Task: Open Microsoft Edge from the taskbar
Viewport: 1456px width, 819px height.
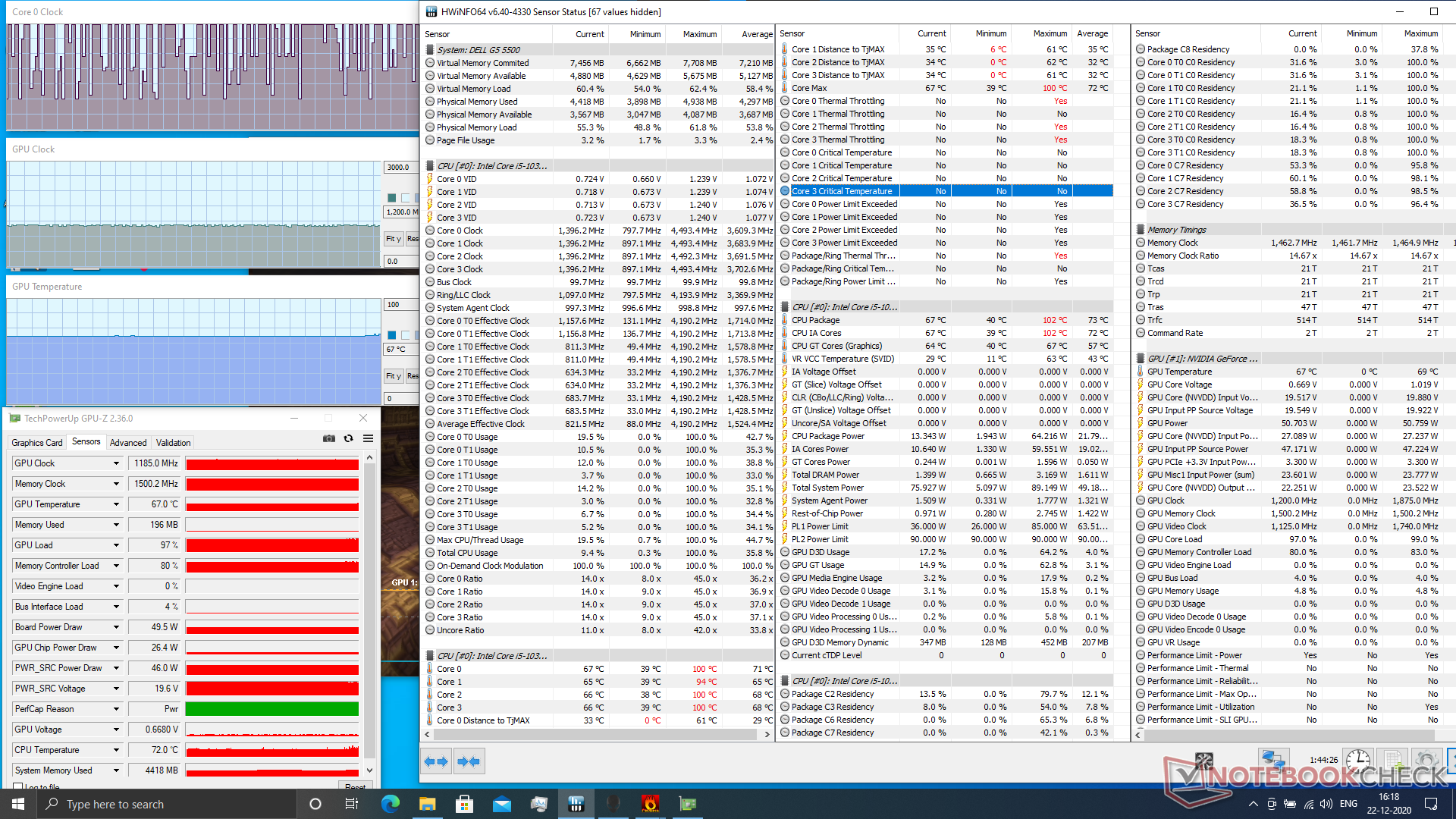Action: pos(391,804)
